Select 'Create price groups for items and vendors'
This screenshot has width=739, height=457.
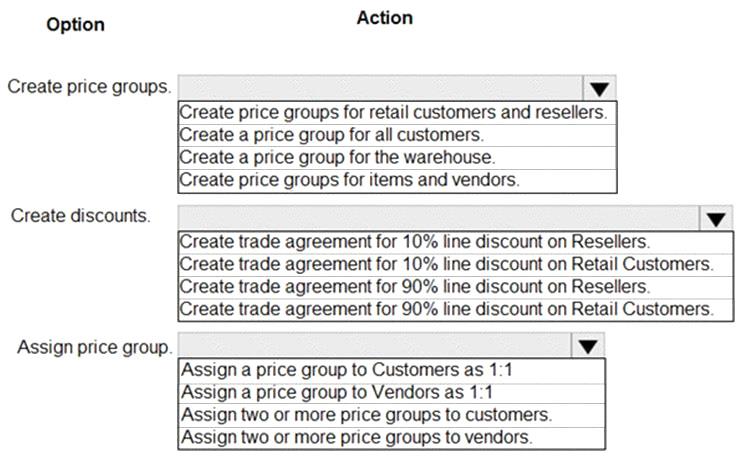pos(349,180)
